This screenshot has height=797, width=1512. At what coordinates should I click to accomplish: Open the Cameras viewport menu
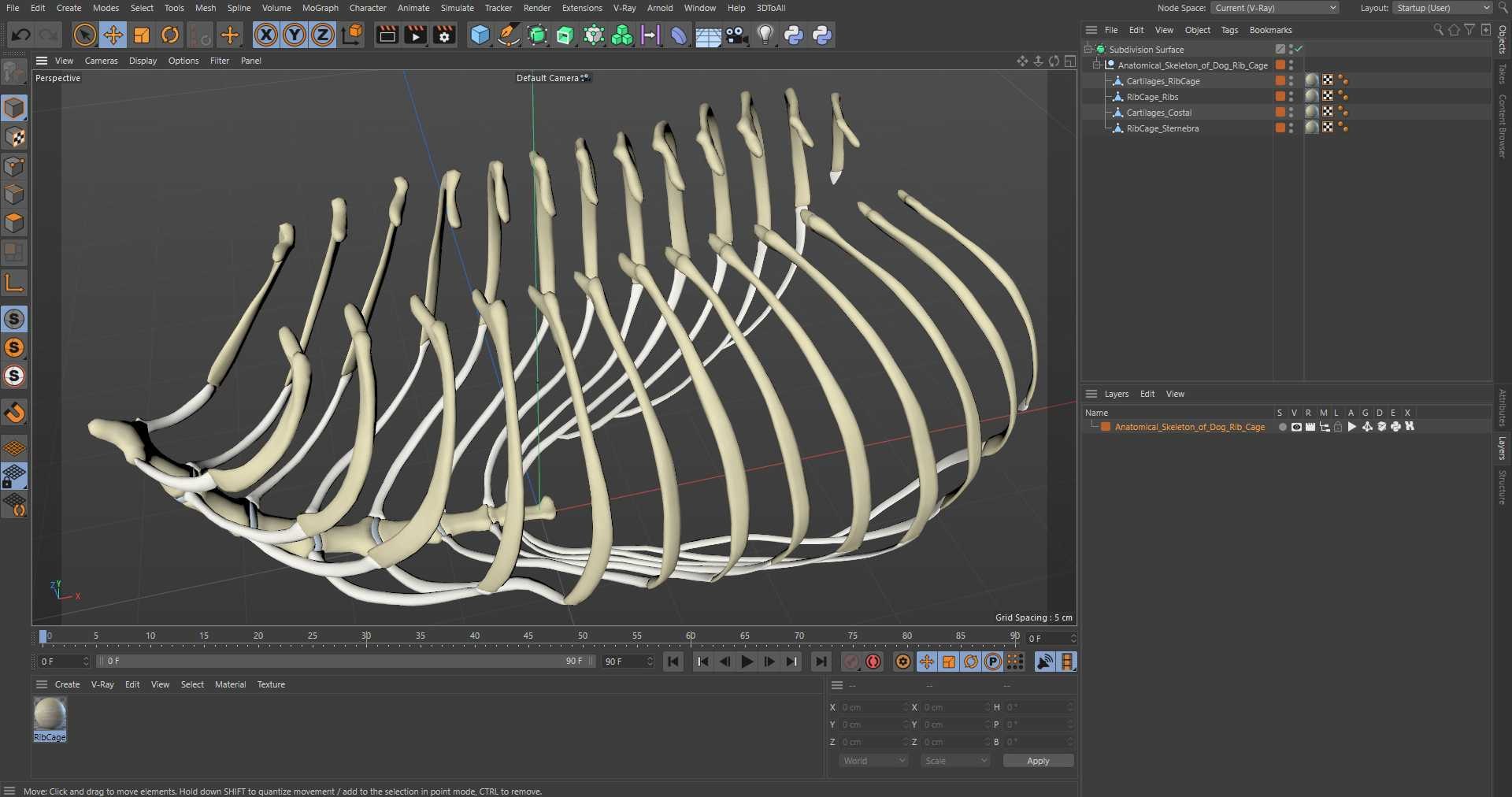(x=101, y=61)
